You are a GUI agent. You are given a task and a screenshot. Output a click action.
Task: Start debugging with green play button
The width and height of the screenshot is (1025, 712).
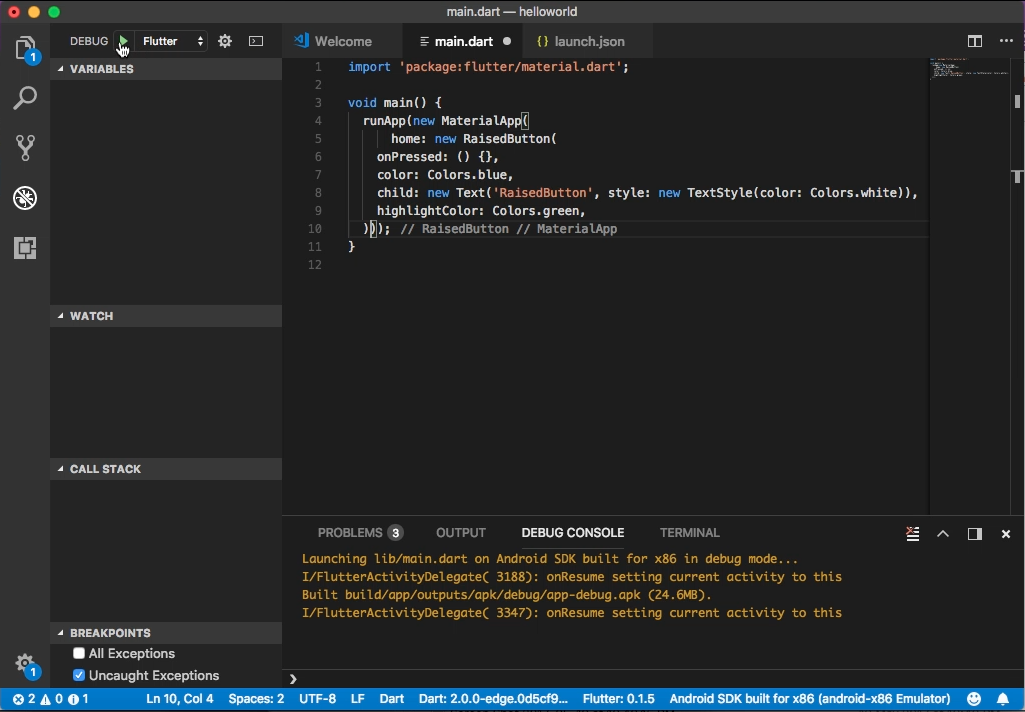[x=123, y=41]
